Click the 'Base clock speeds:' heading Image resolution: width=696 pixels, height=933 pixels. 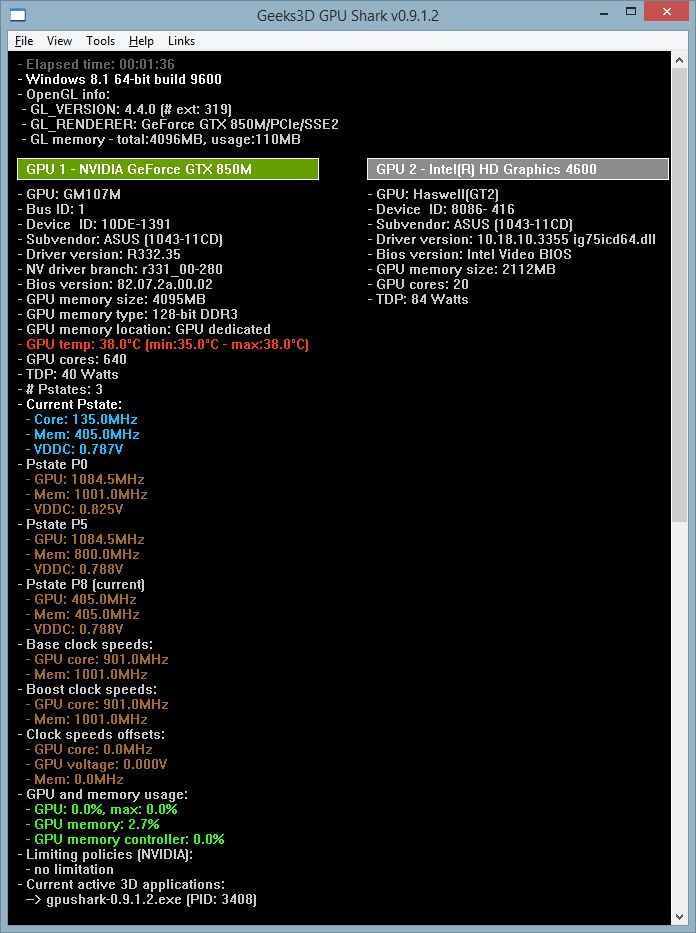pyautogui.click(x=85, y=644)
